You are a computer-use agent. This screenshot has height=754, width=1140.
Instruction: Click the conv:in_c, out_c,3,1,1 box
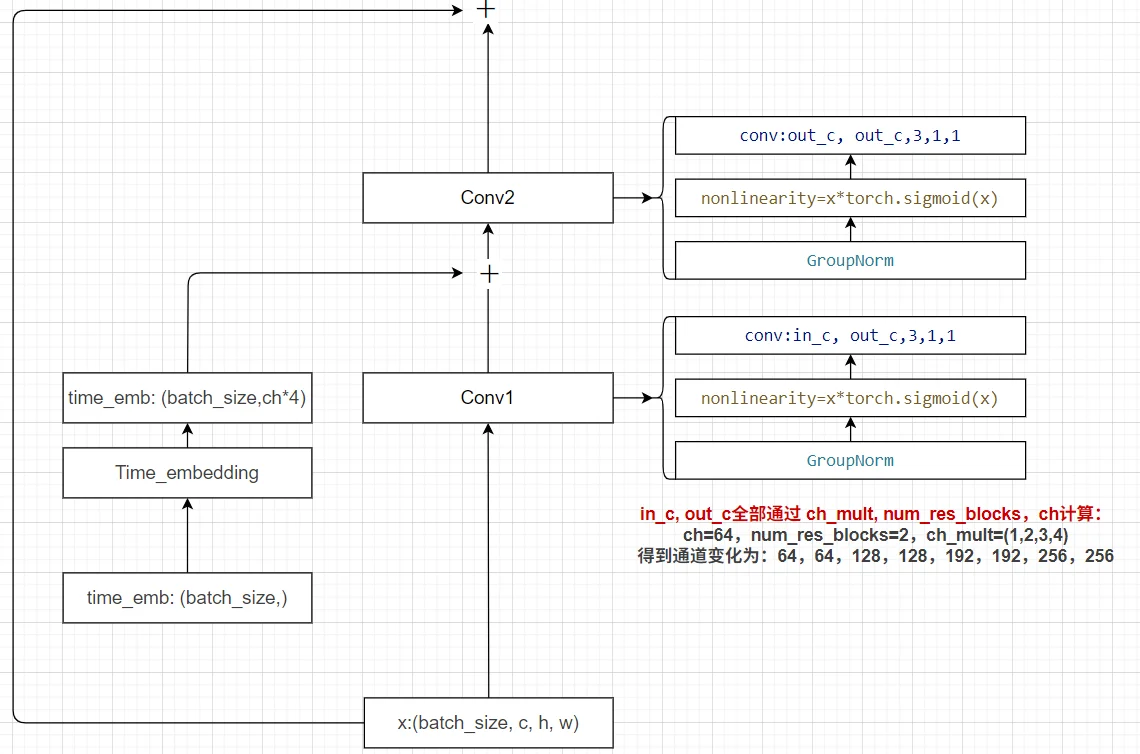849,335
